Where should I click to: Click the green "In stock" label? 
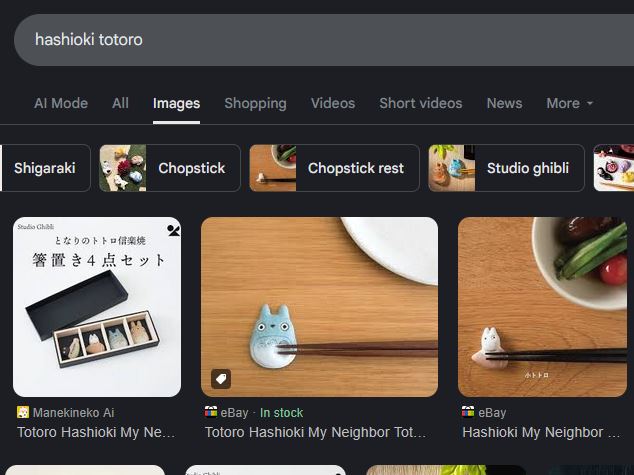(281, 413)
